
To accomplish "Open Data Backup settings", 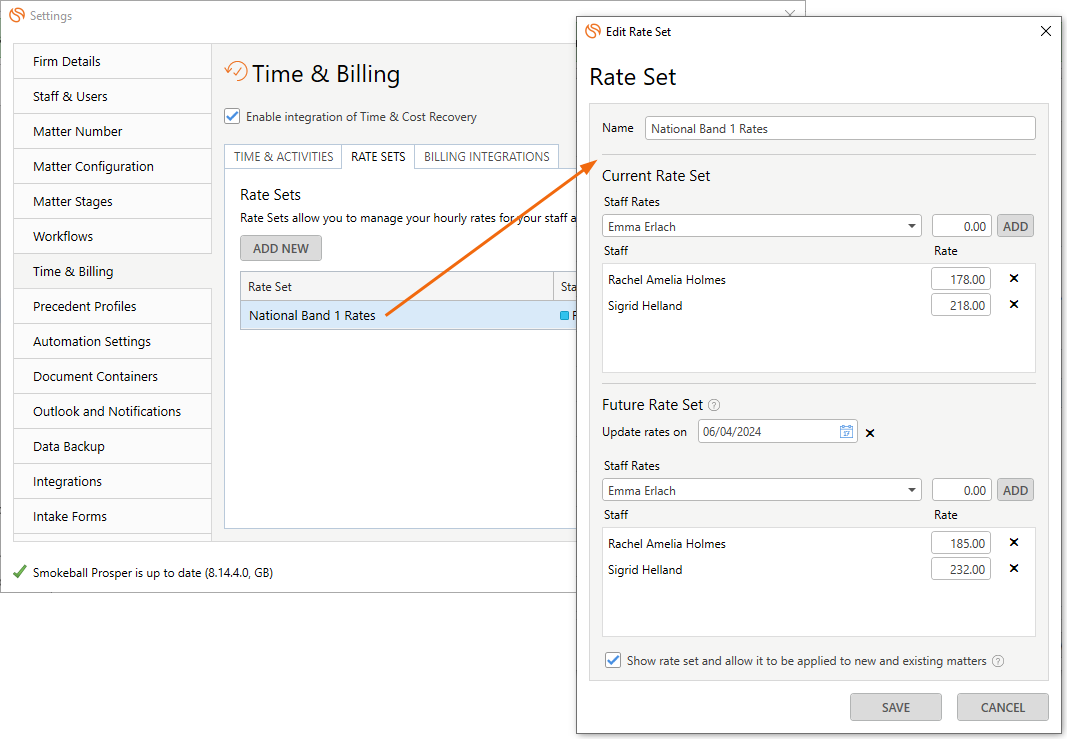I will pos(112,446).
